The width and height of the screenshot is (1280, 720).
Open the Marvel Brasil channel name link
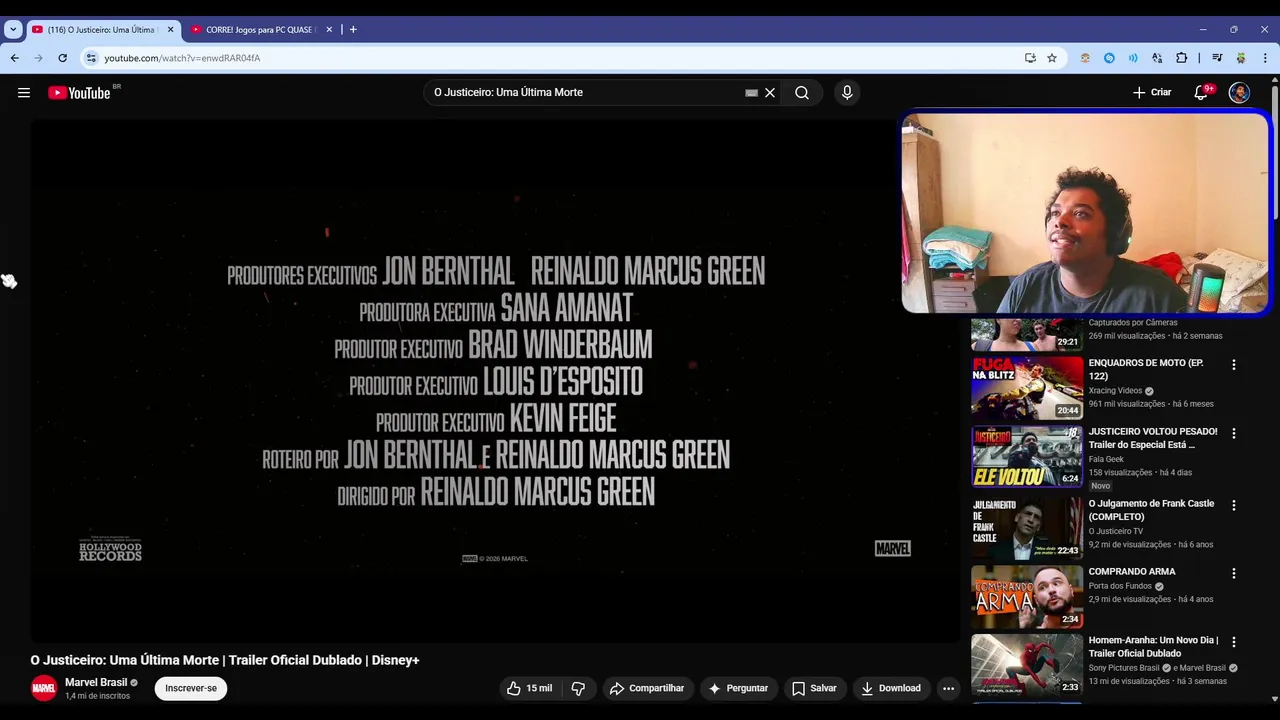(96, 682)
